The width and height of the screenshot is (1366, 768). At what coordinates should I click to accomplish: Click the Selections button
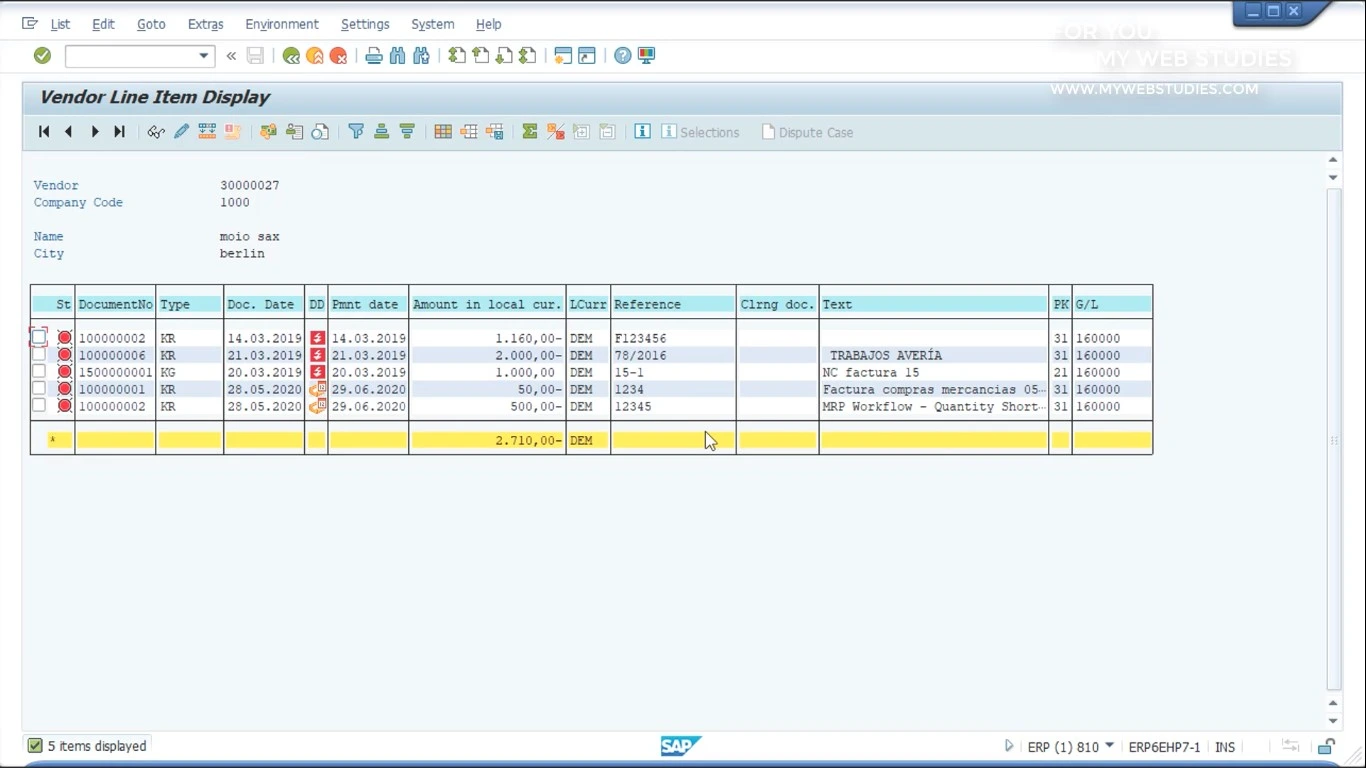coord(700,132)
